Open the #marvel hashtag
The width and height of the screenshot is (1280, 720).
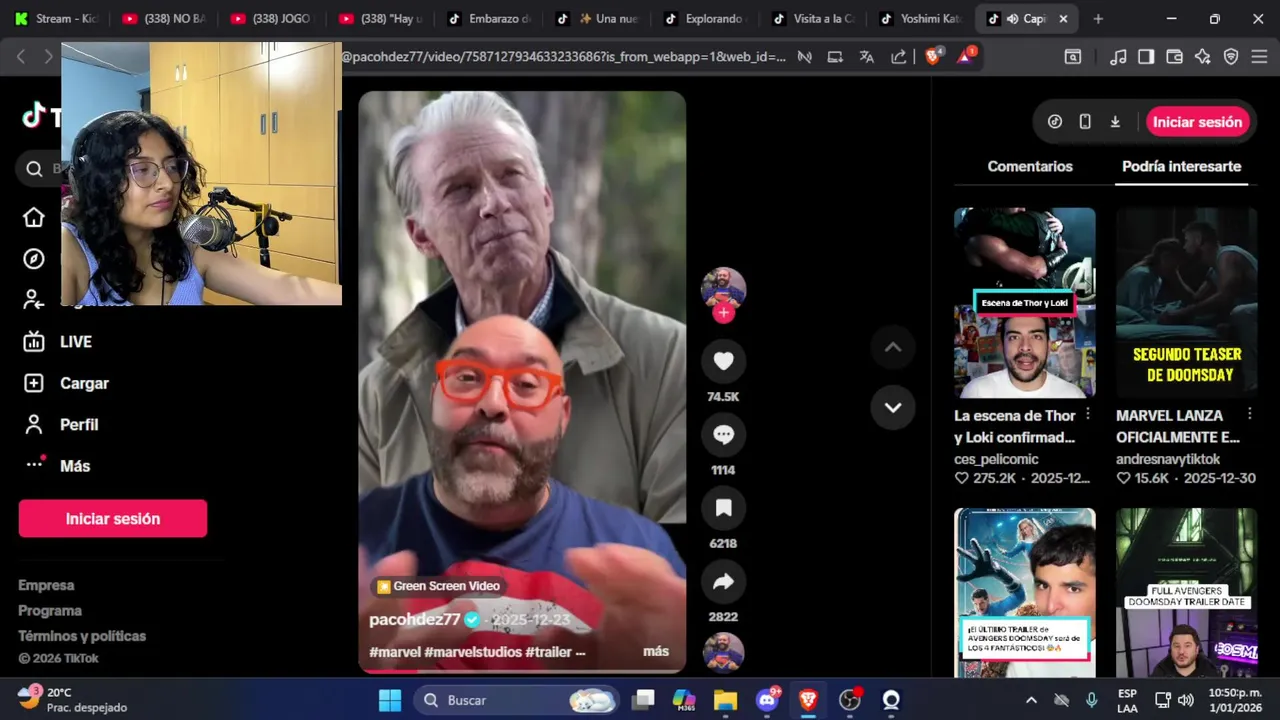coord(395,652)
